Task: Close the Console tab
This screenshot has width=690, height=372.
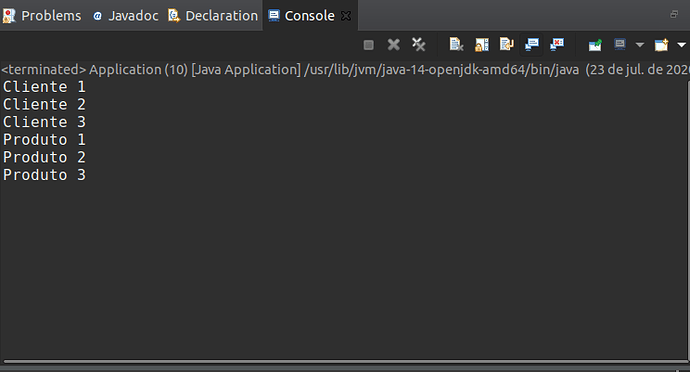Action: coord(346,16)
